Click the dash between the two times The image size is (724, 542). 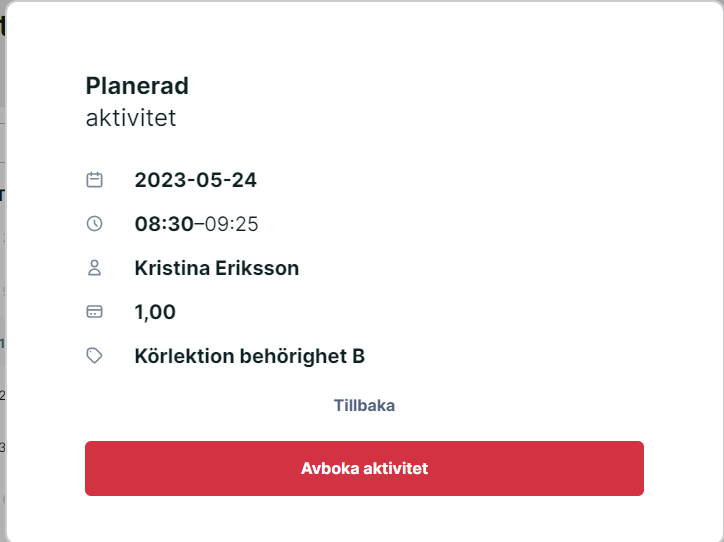(x=199, y=224)
